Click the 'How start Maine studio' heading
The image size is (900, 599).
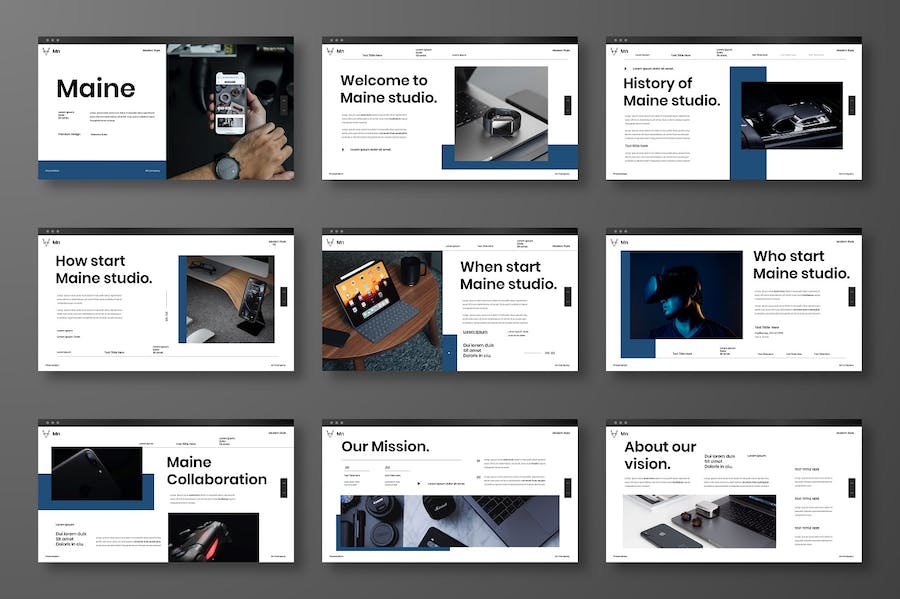click(x=104, y=269)
